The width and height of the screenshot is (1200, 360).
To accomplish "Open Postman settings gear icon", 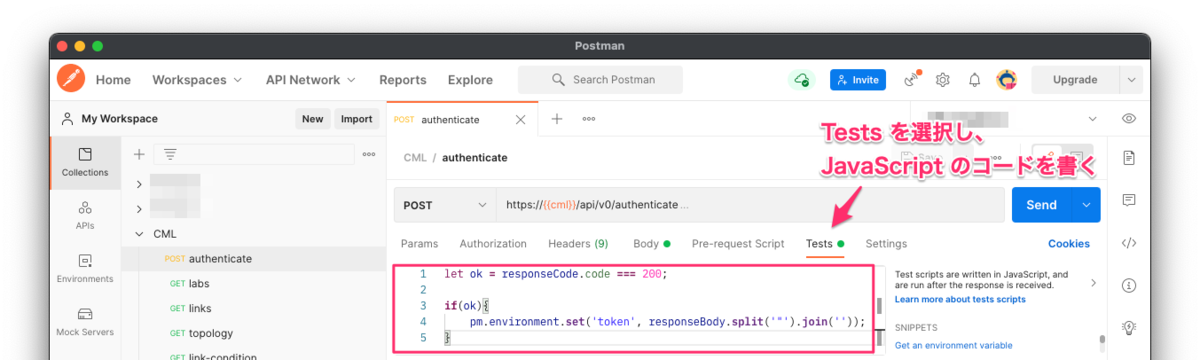I will coord(942,80).
